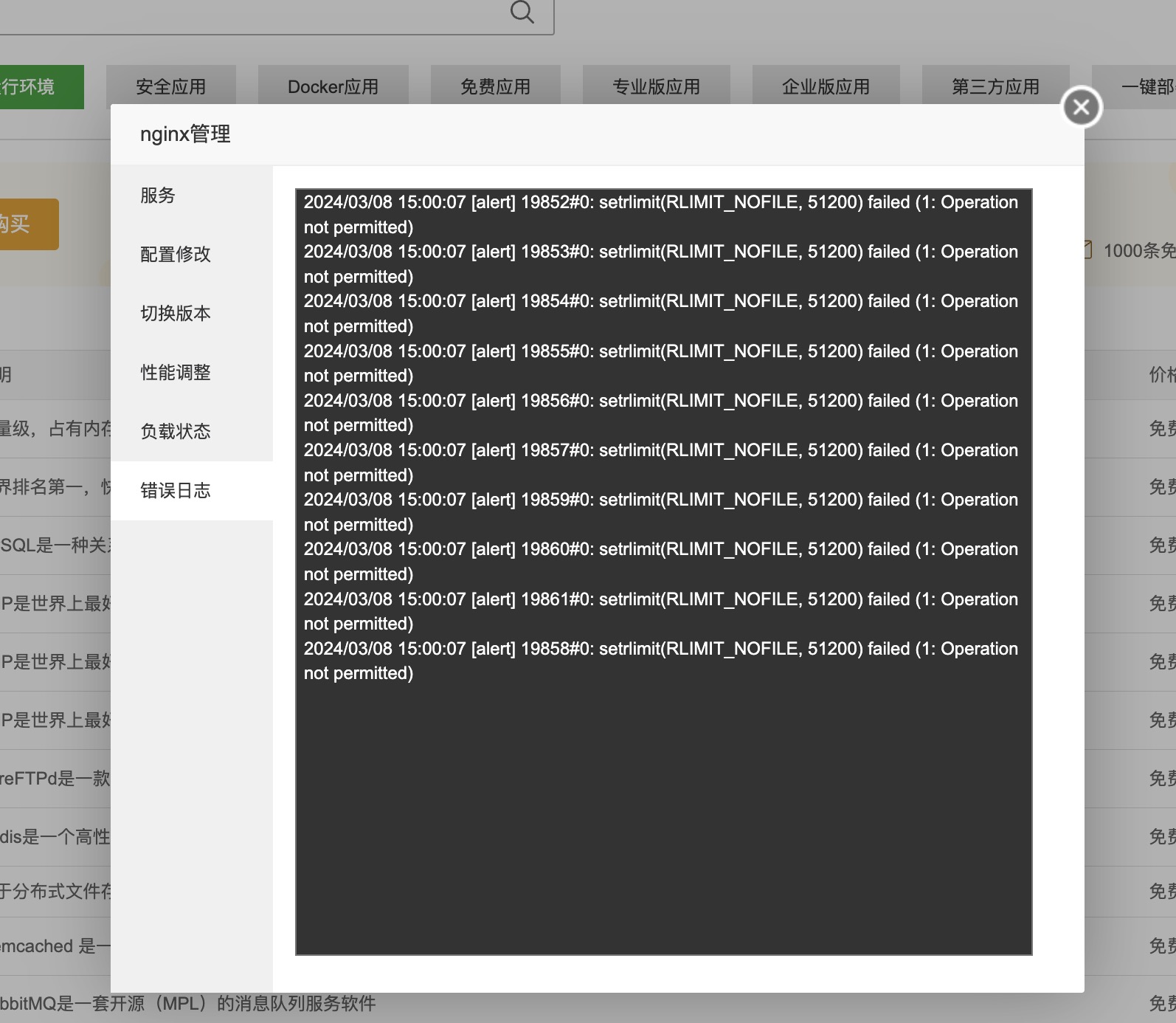The height and width of the screenshot is (1023, 1176).
Task: Click log line for process 19861#0
Action: coord(661,611)
